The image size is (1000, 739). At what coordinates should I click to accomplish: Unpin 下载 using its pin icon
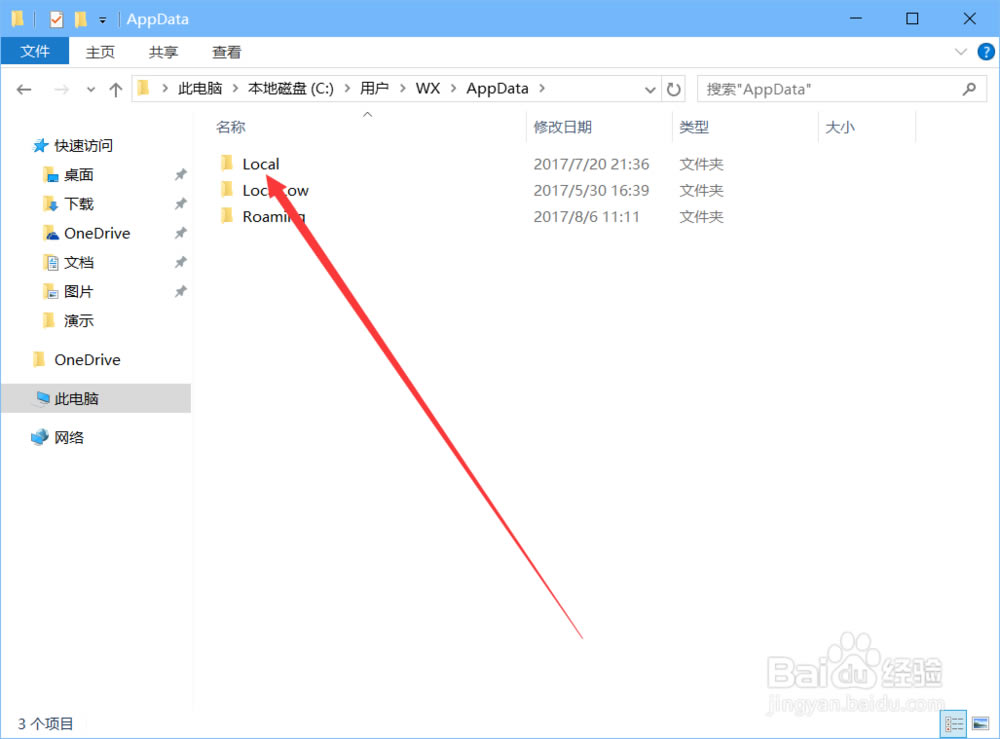(x=180, y=204)
